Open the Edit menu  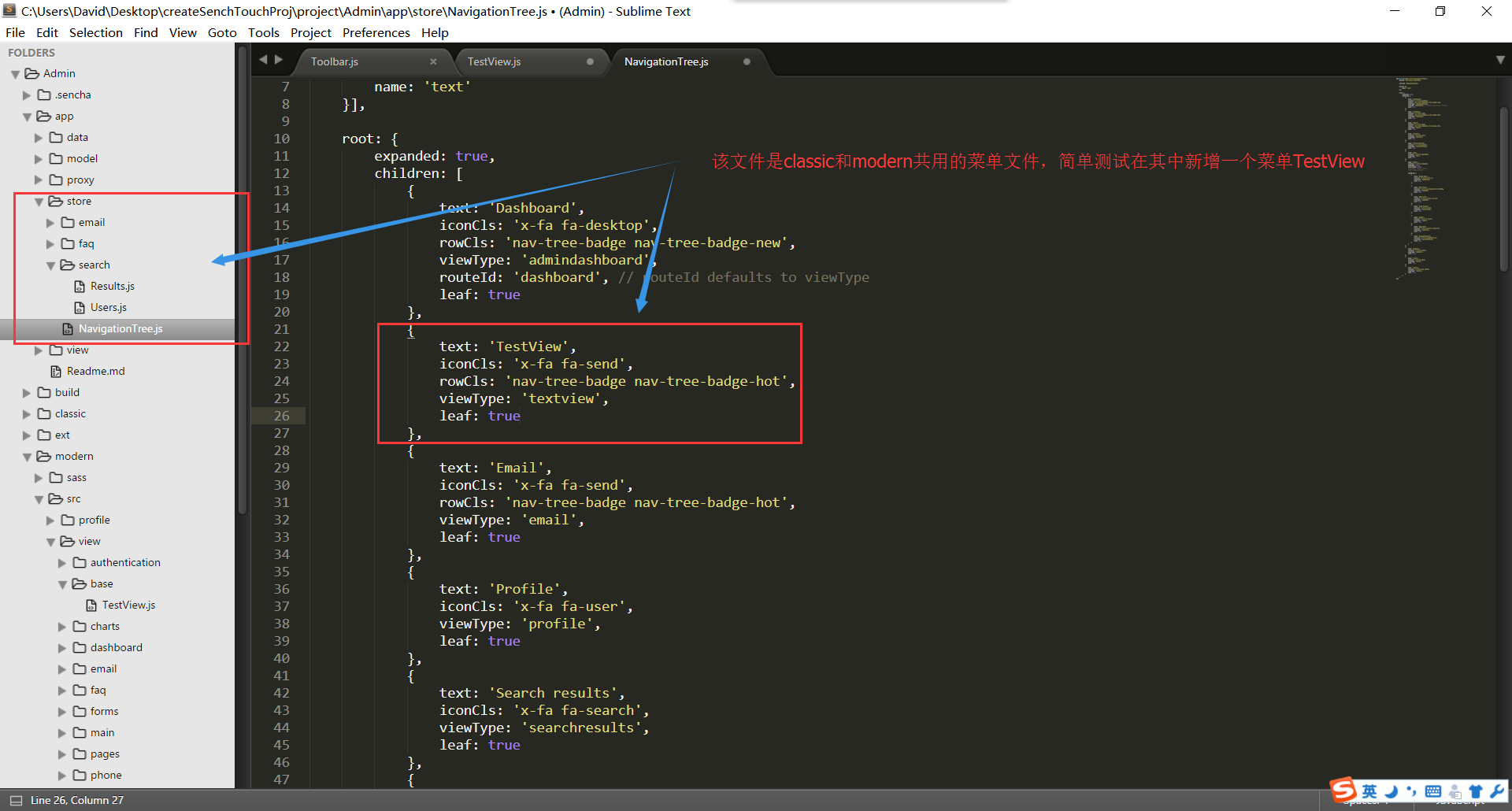[x=47, y=32]
